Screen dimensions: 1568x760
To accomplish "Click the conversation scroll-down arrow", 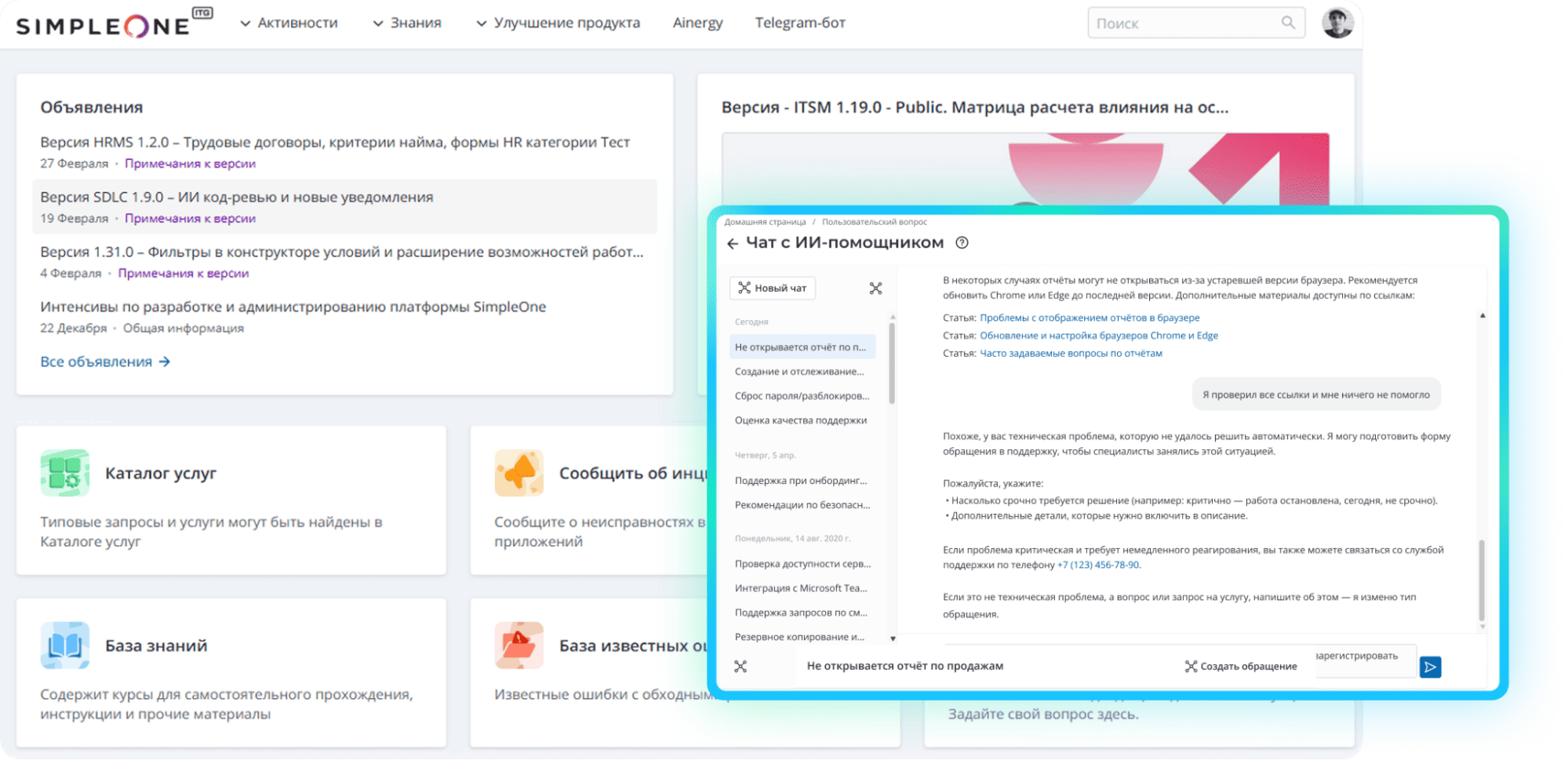I will click(x=1482, y=627).
